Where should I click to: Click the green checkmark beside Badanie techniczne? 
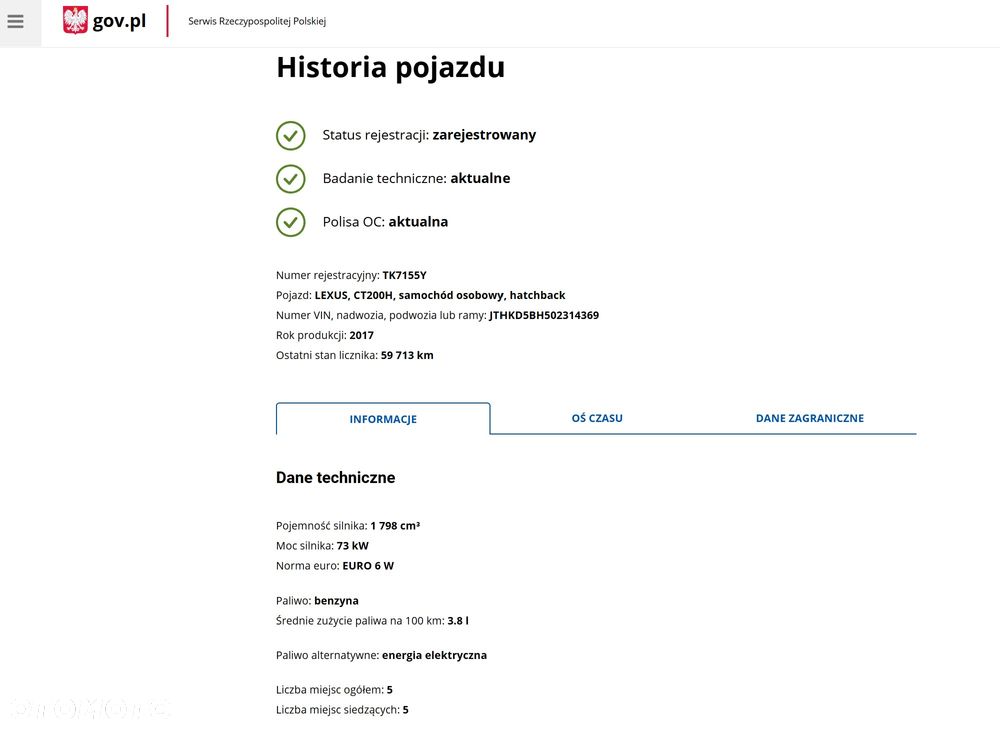point(290,179)
